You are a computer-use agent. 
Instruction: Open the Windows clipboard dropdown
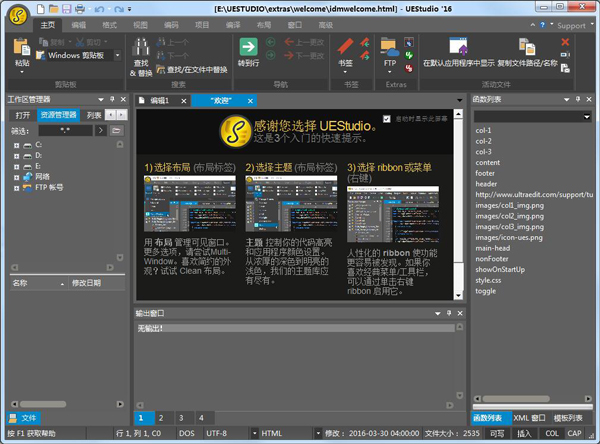pyautogui.click(x=117, y=55)
